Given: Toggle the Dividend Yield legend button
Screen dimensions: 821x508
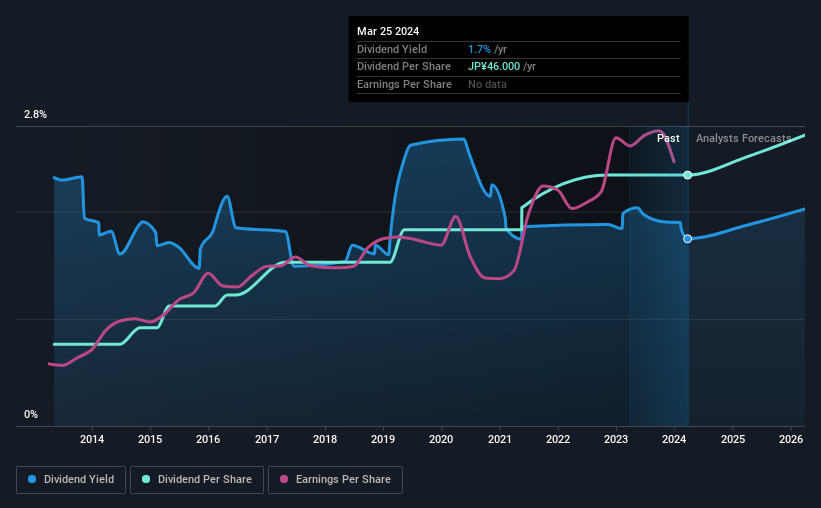Looking at the screenshot, I should [x=71, y=480].
